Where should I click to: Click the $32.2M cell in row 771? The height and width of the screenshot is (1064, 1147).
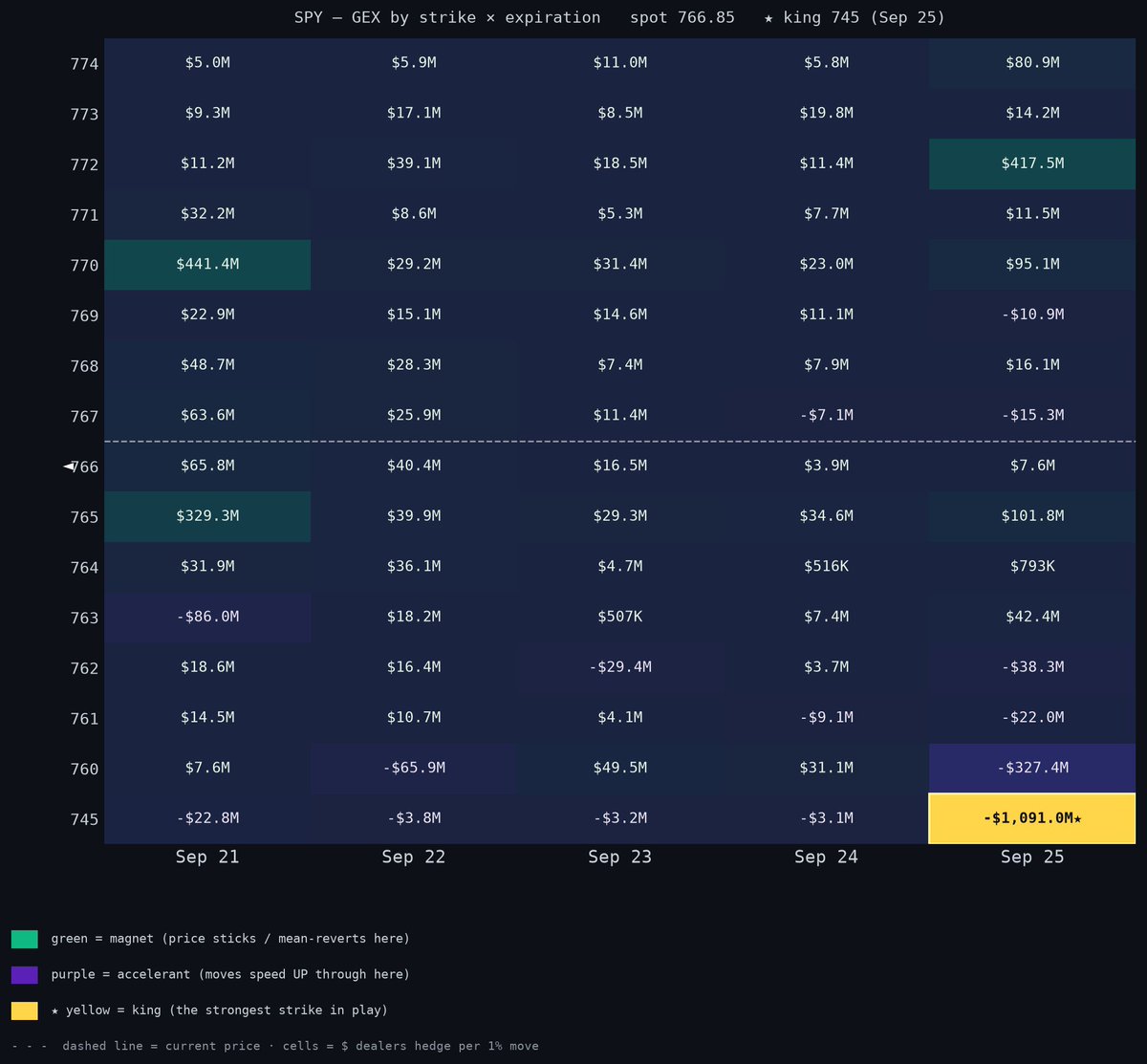[207, 214]
